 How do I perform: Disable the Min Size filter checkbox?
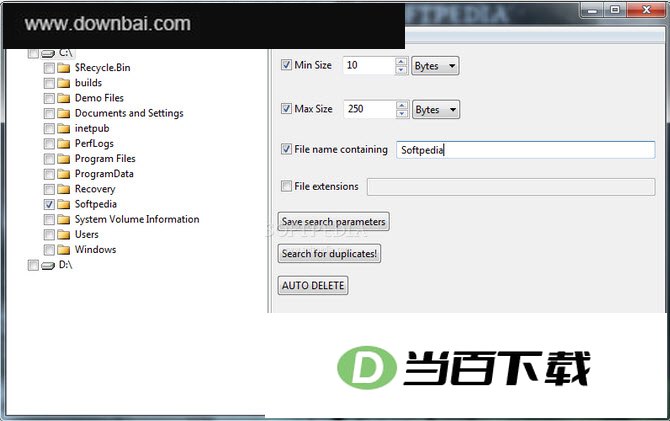(286, 65)
